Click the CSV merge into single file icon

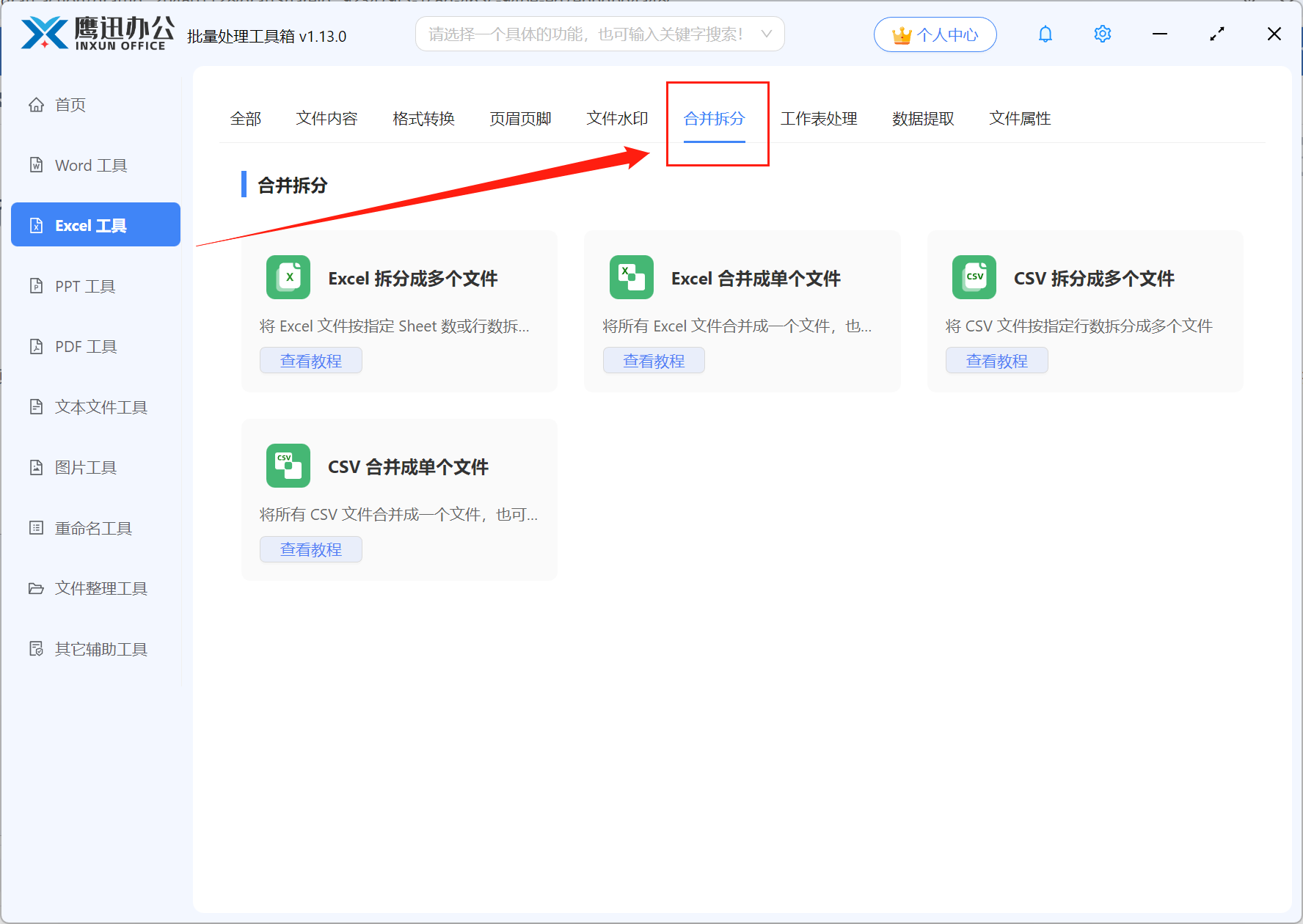coord(288,466)
